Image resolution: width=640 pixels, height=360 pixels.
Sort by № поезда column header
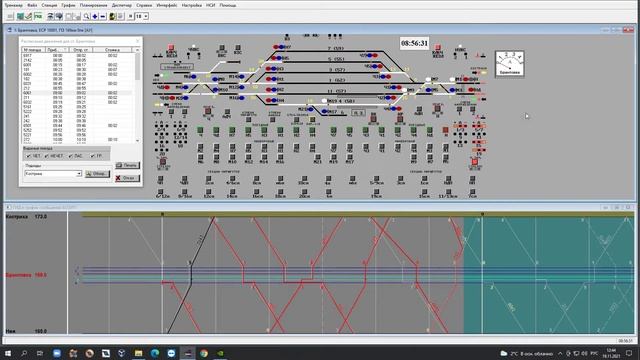(33, 50)
